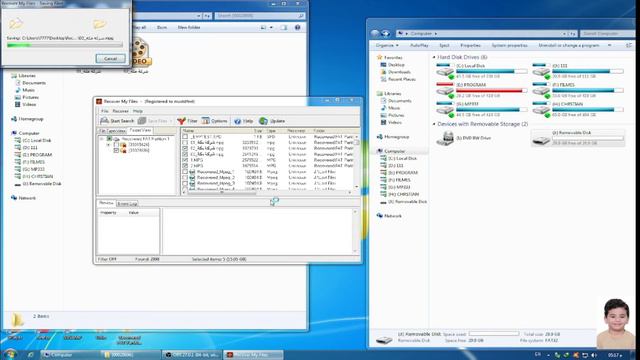Click file list vertical scrollbar down arrow
The width and height of the screenshot is (640, 360).
[357, 187]
